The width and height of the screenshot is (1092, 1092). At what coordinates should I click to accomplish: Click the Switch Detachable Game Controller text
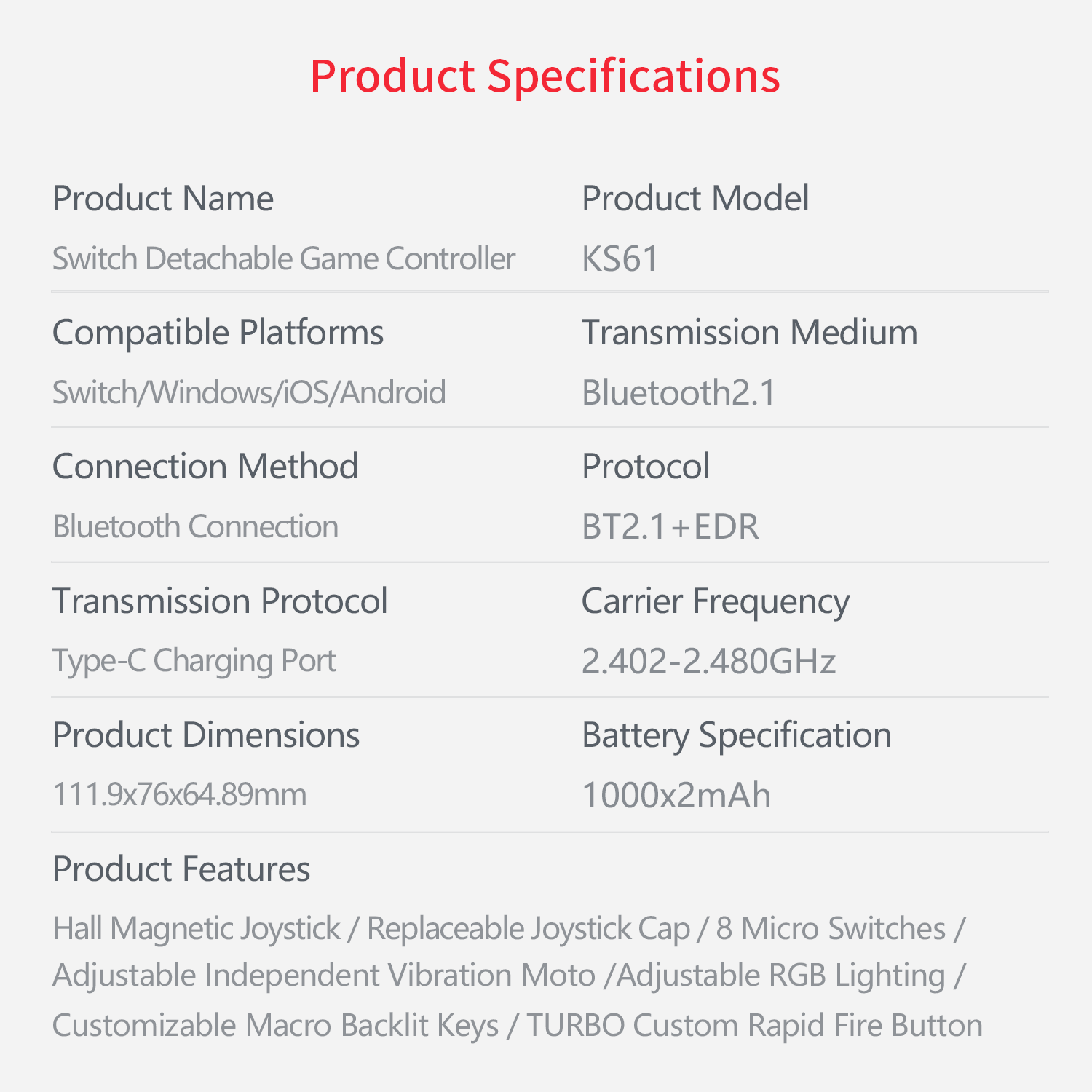coord(284,259)
